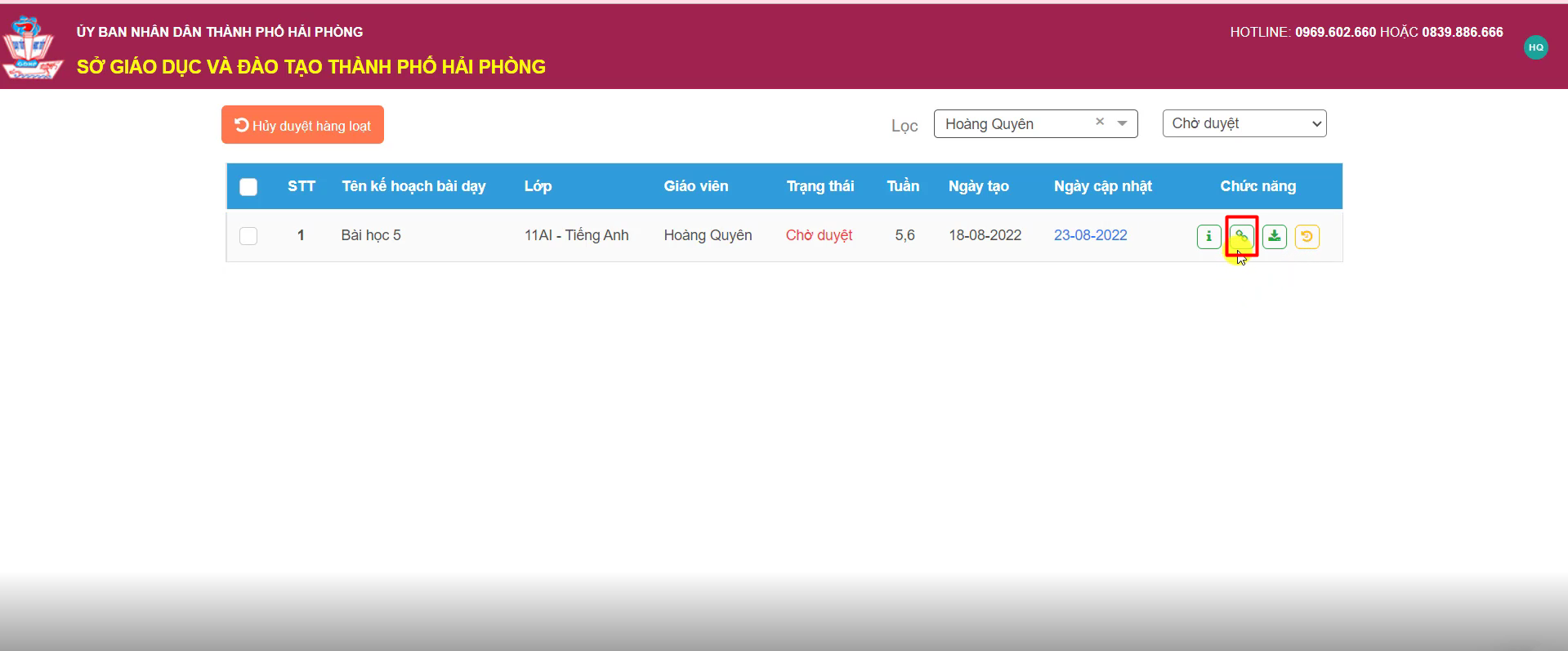Click the Tên kế hoạch bài dạy column header
This screenshot has width=1568, height=651.
[413, 186]
